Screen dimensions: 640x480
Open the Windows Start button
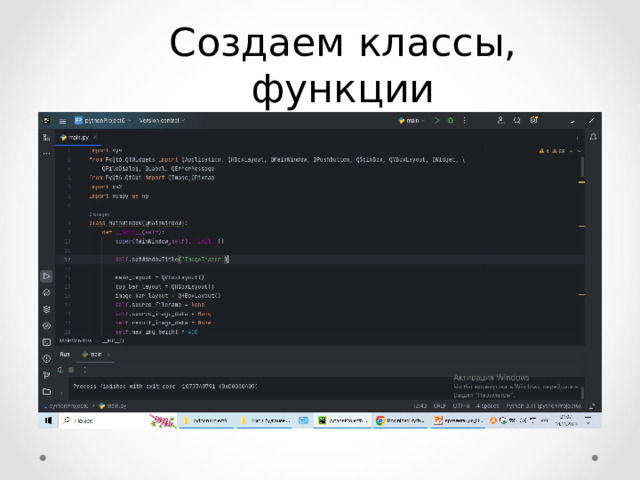[49, 420]
